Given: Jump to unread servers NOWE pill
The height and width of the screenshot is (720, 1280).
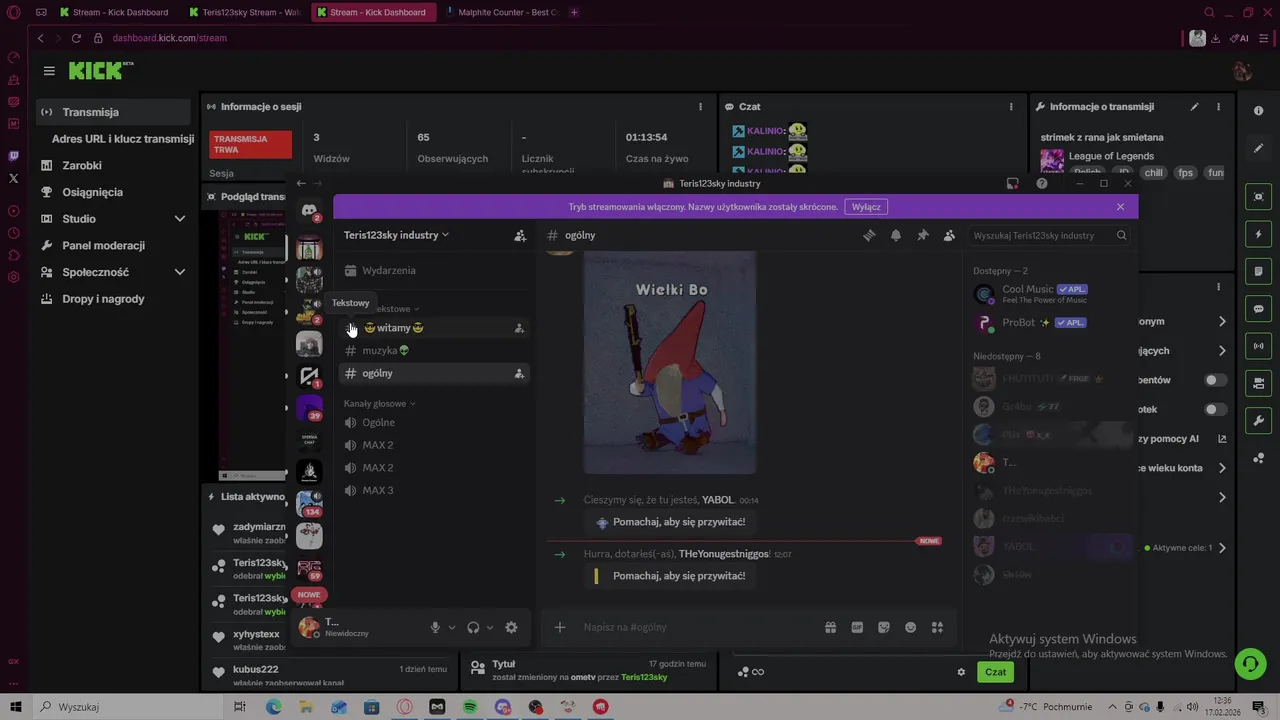Looking at the screenshot, I should pos(309,595).
